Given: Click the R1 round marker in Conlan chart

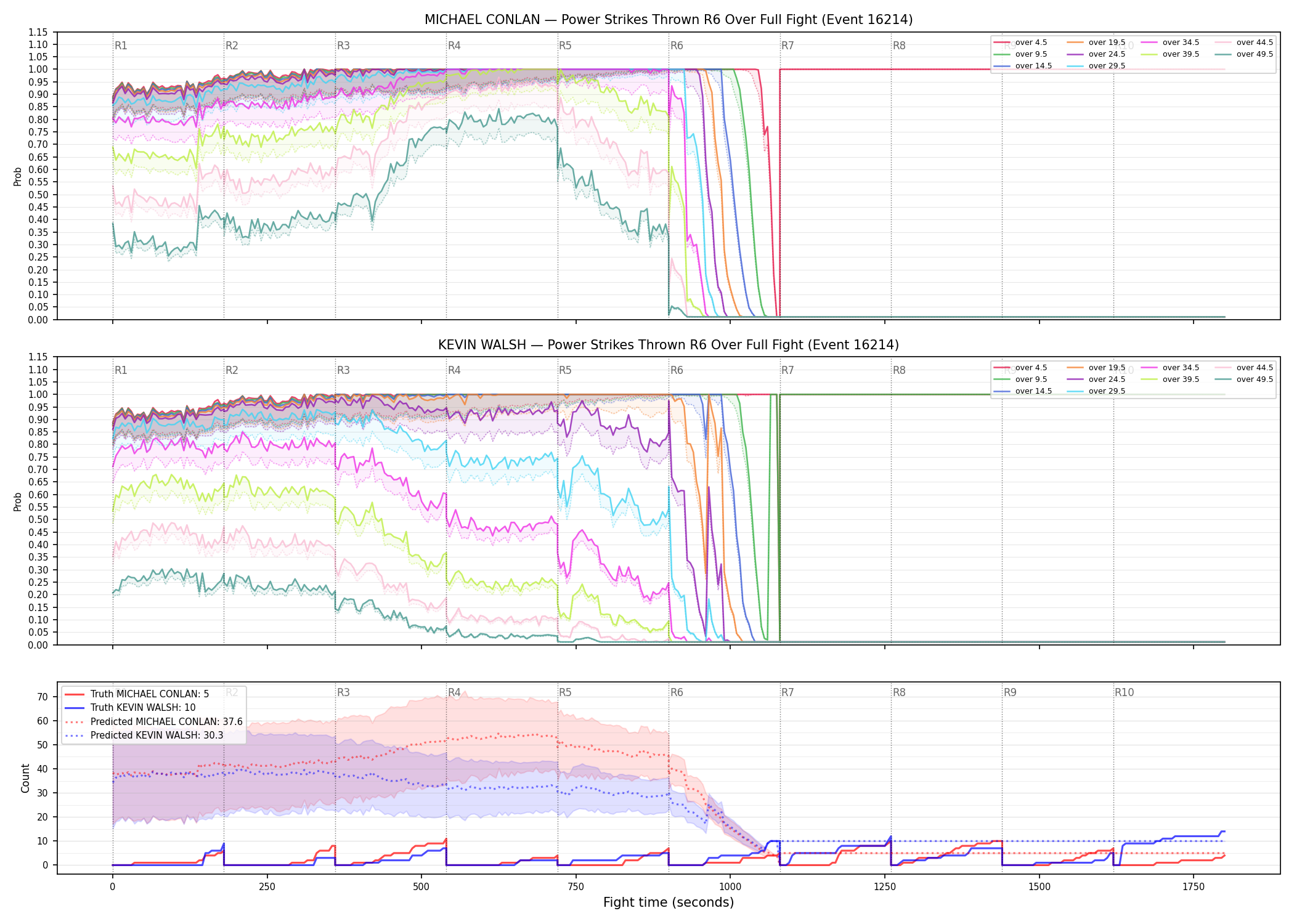Looking at the screenshot, I should (x=121, y=46).
